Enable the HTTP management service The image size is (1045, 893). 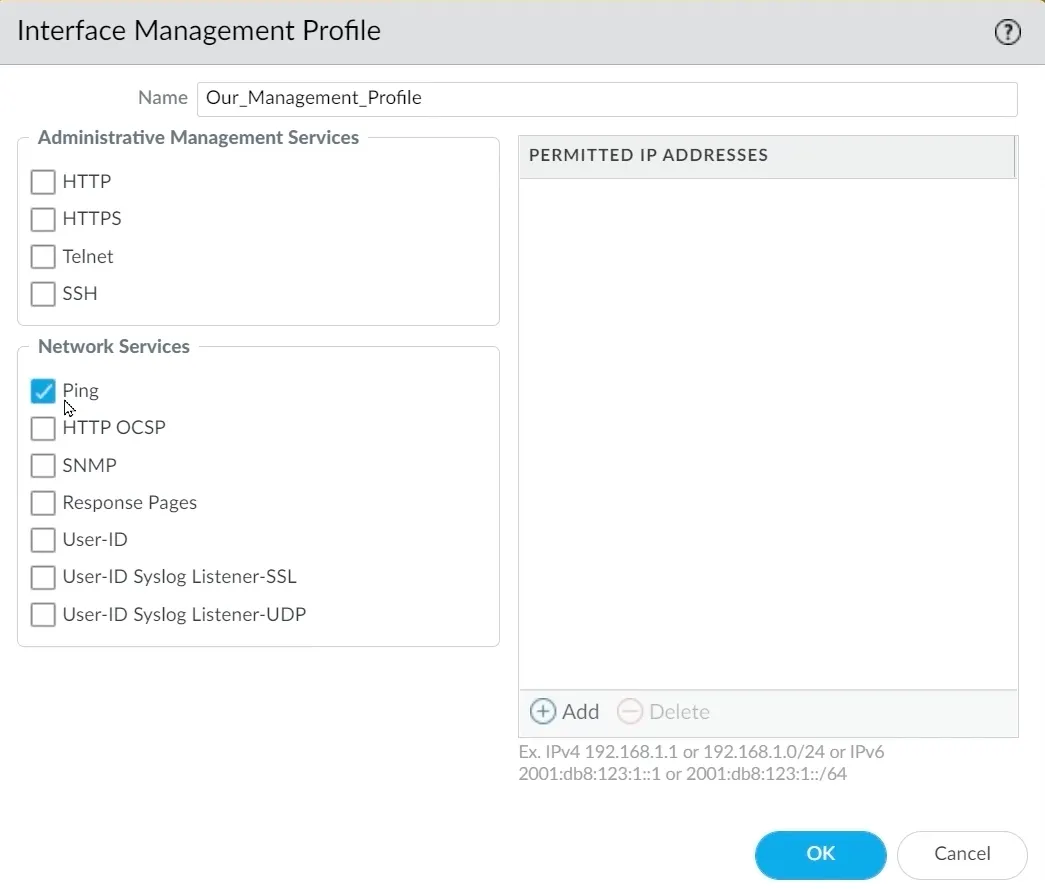click(43, 182)
